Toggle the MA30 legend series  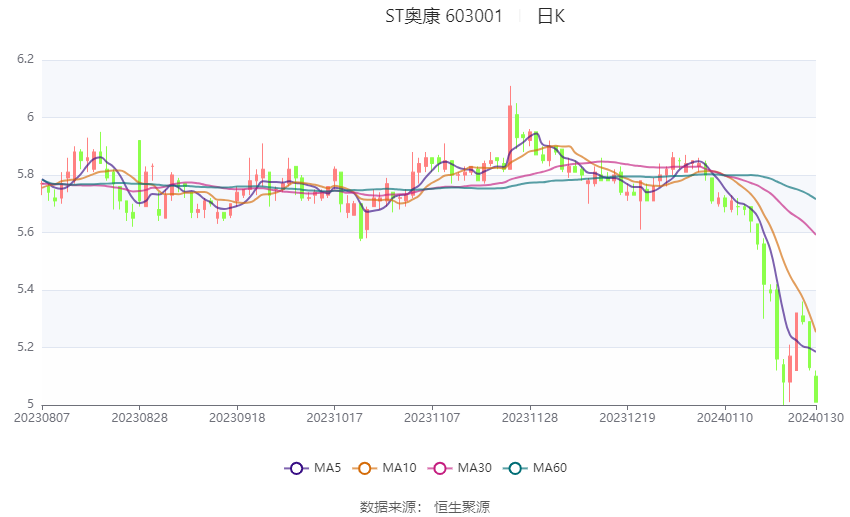point(460,468)
